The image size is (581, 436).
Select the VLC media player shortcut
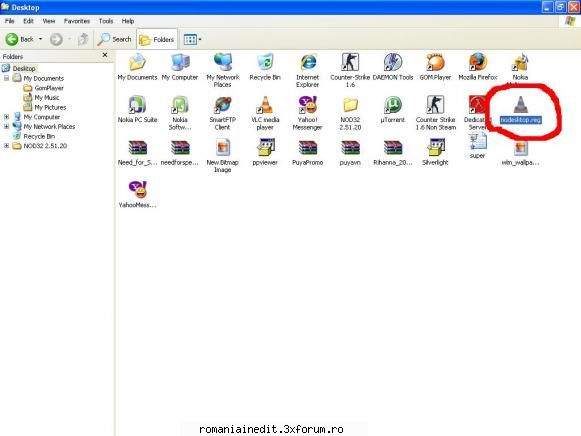[265, 113]
